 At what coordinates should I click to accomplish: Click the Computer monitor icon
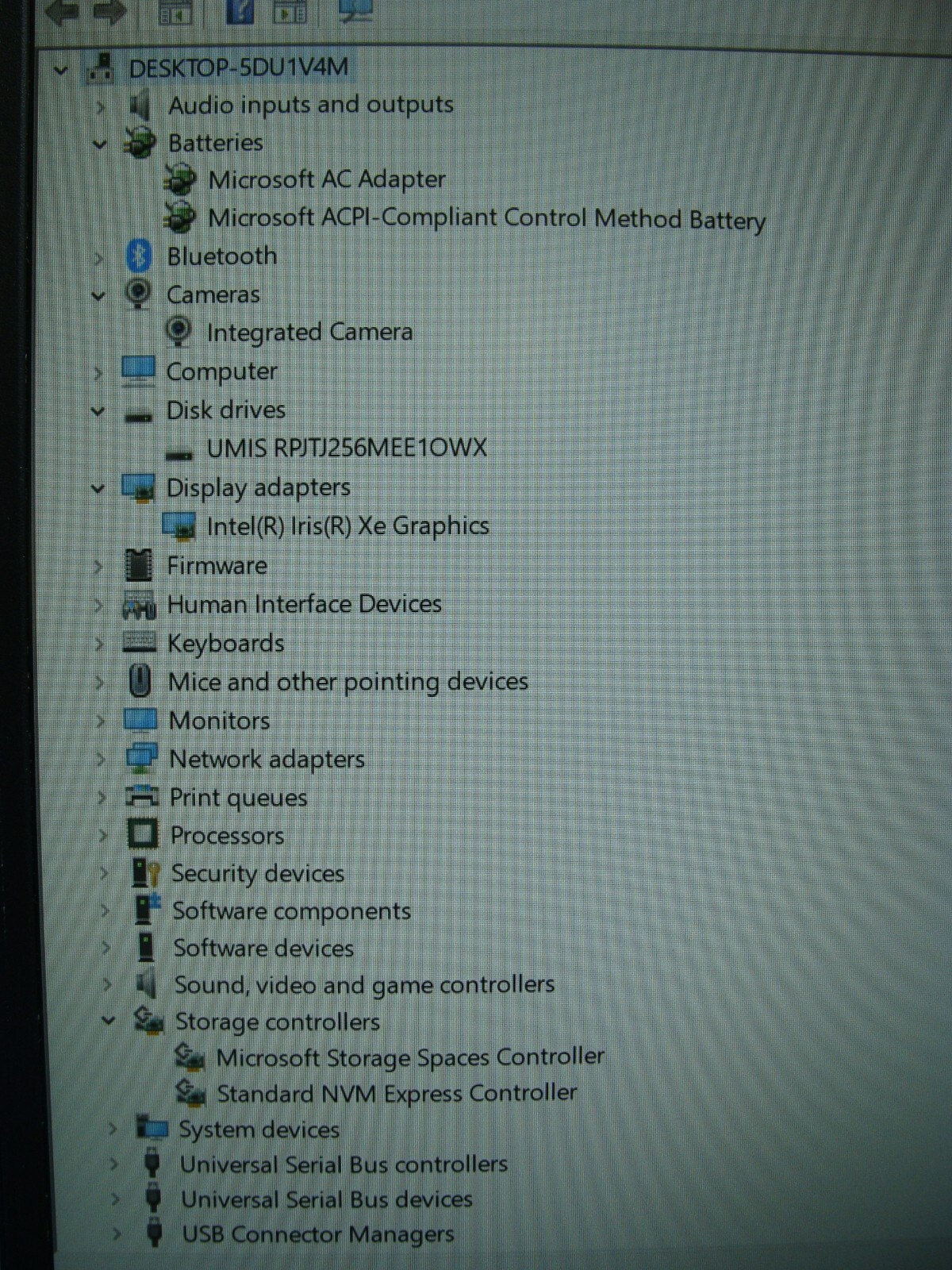pyautogui.click(x=138, y=371)
